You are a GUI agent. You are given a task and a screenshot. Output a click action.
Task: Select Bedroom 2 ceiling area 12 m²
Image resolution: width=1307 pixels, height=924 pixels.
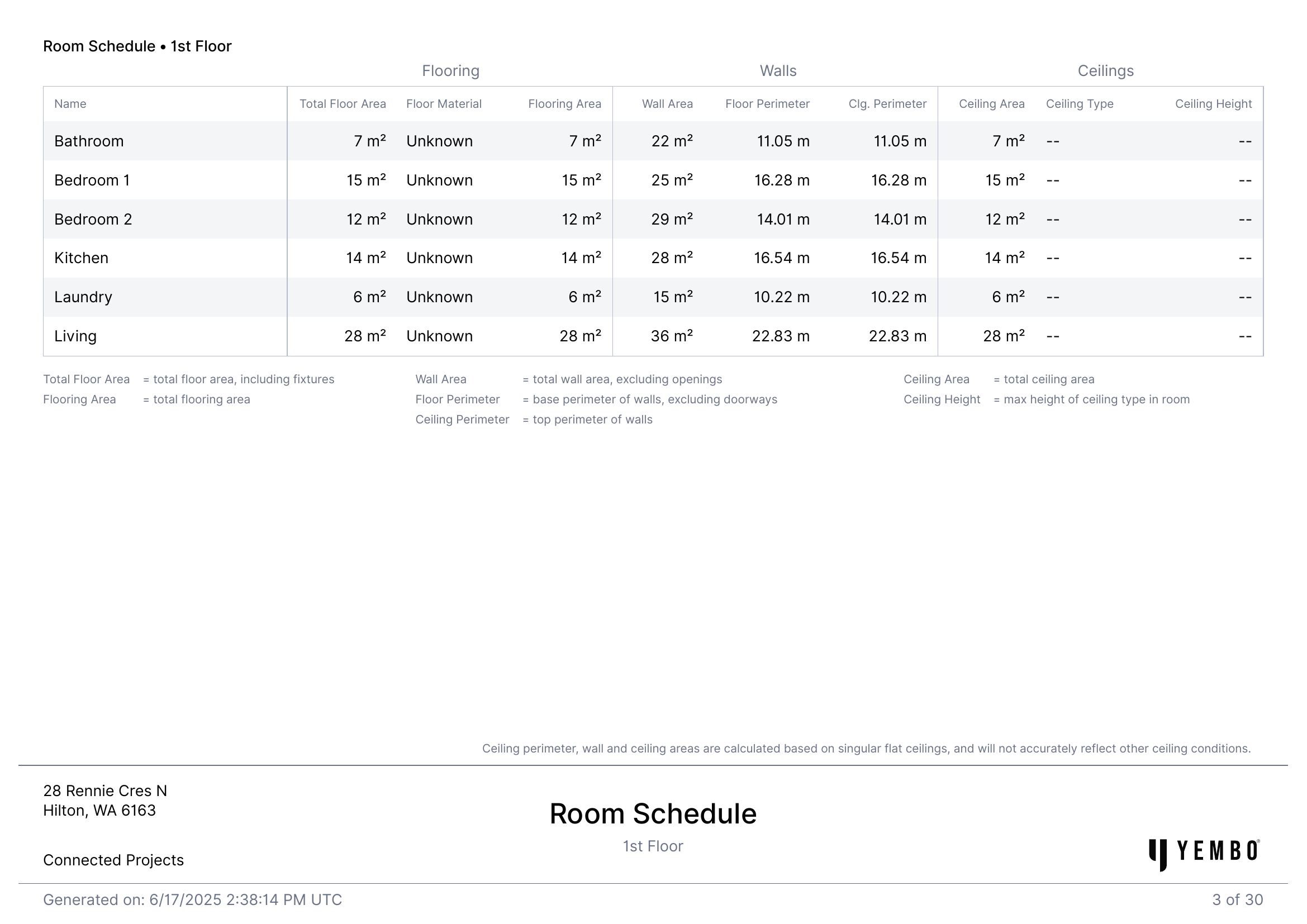click(x=1005, y=219)
